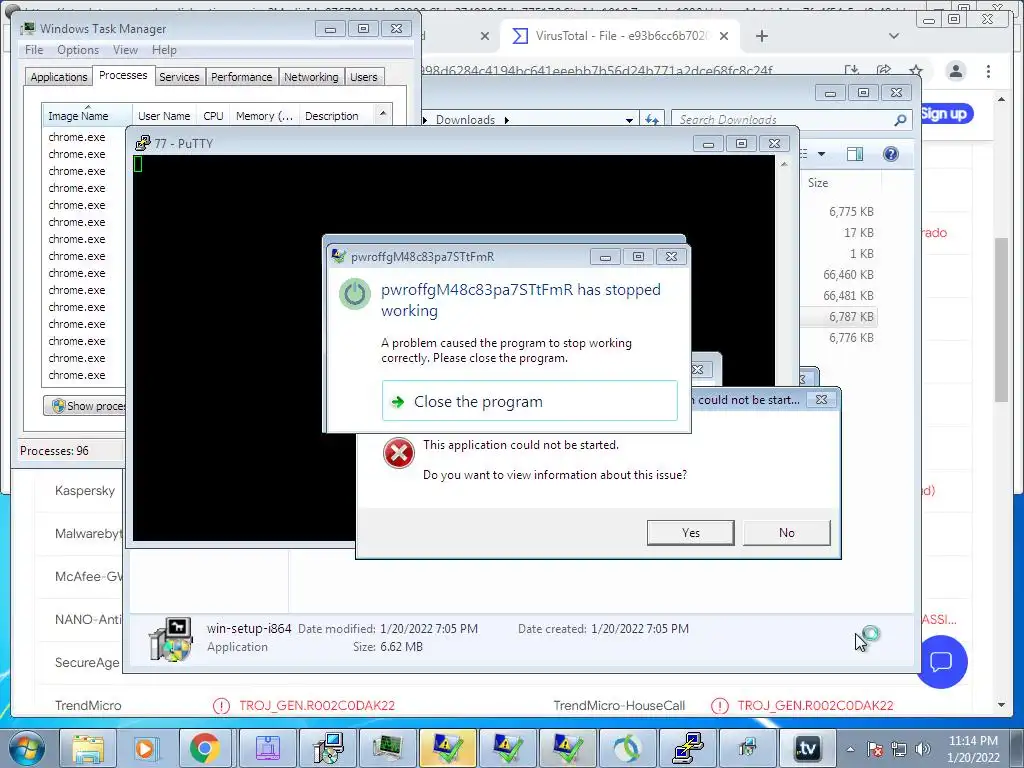Open Action Center flag tray icon
This screenshot has width=1024, height=768.
[x=875, y=749]
